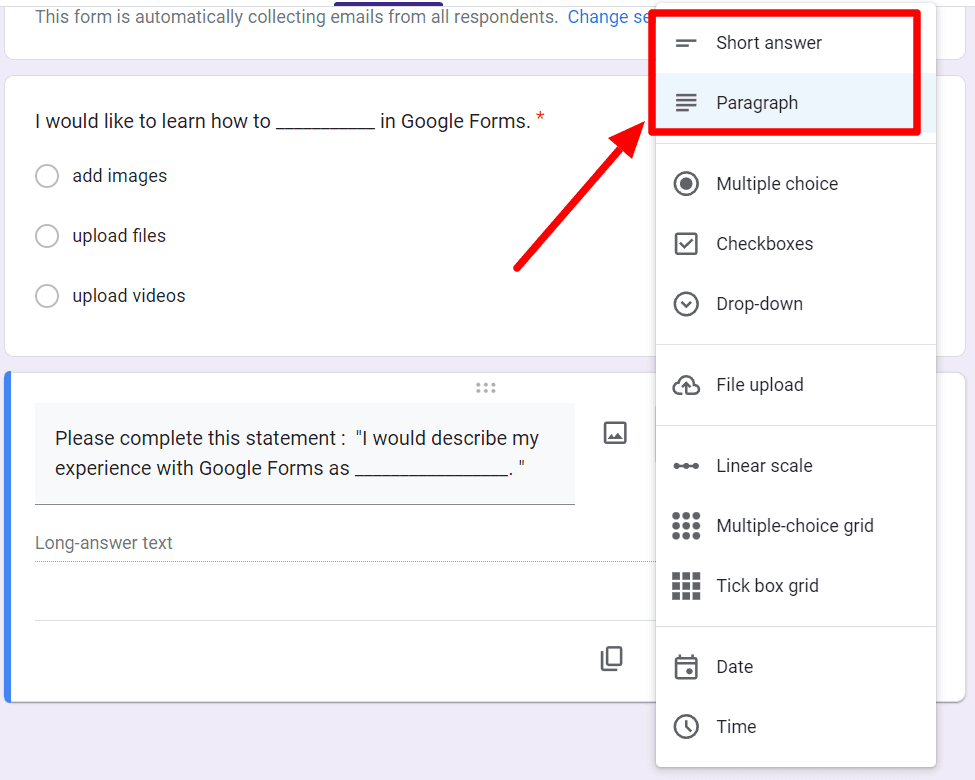Choose Drop-down question type
Screen dimensions: 975x780
tap(796, 304)
